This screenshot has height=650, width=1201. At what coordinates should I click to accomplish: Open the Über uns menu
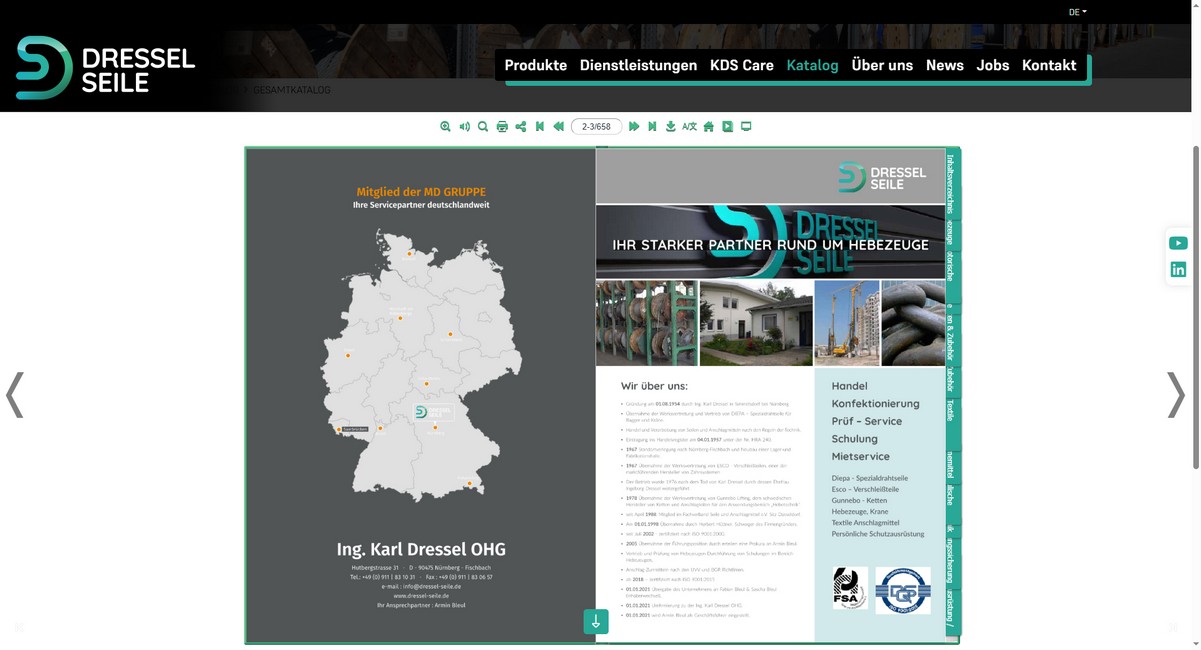(x=882, y=65)
